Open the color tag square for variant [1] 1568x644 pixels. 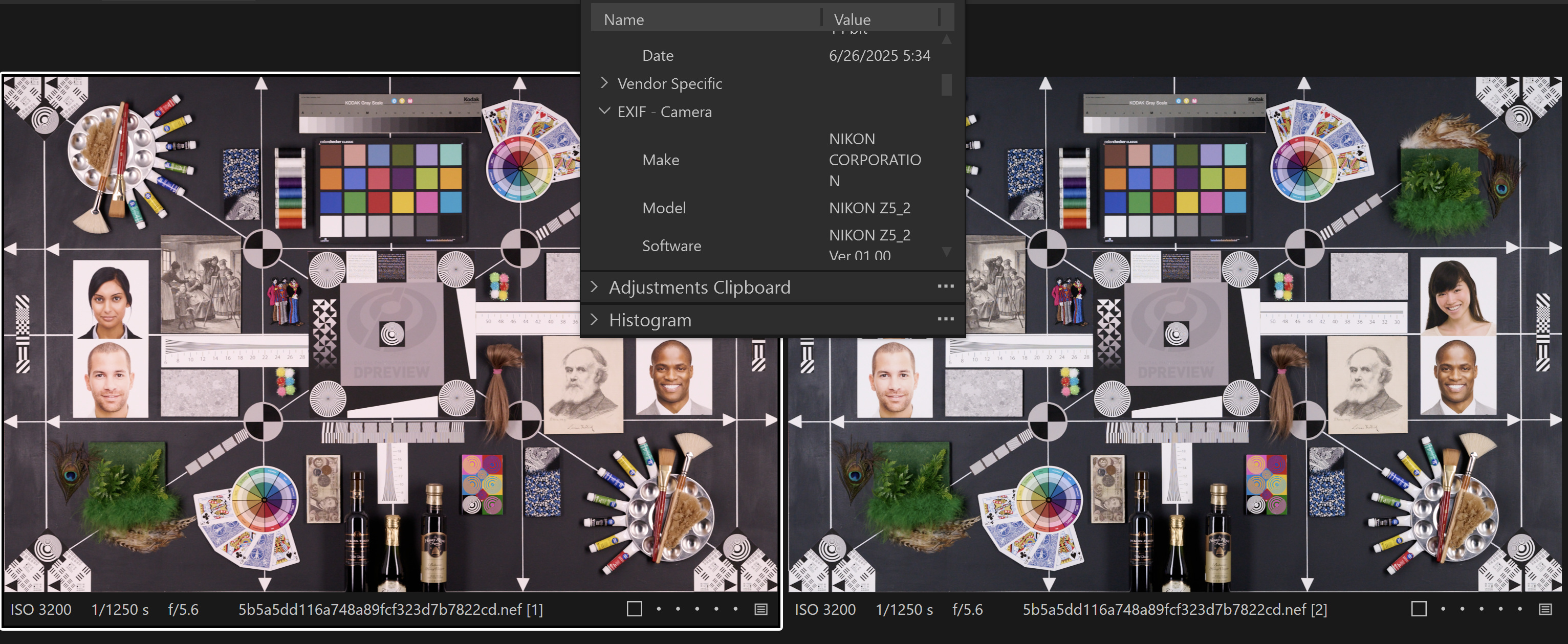(634, 609)
